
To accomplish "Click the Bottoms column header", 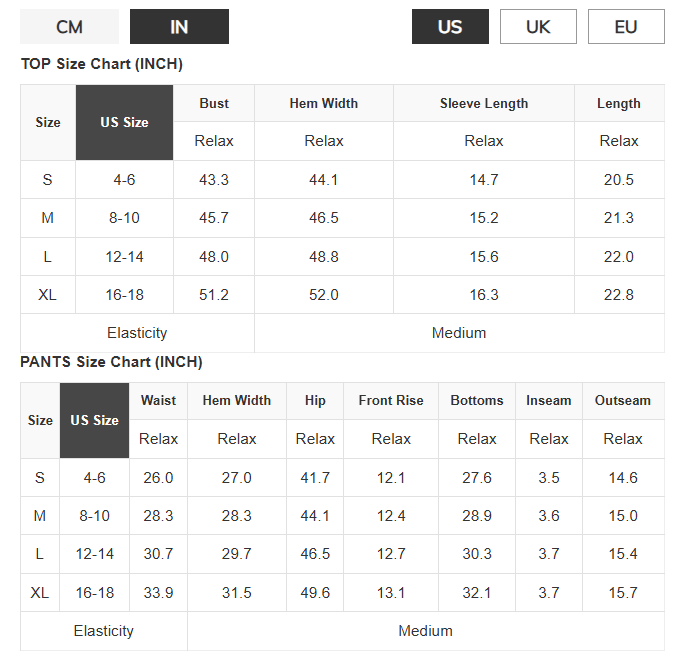I will tap(477, 400).
